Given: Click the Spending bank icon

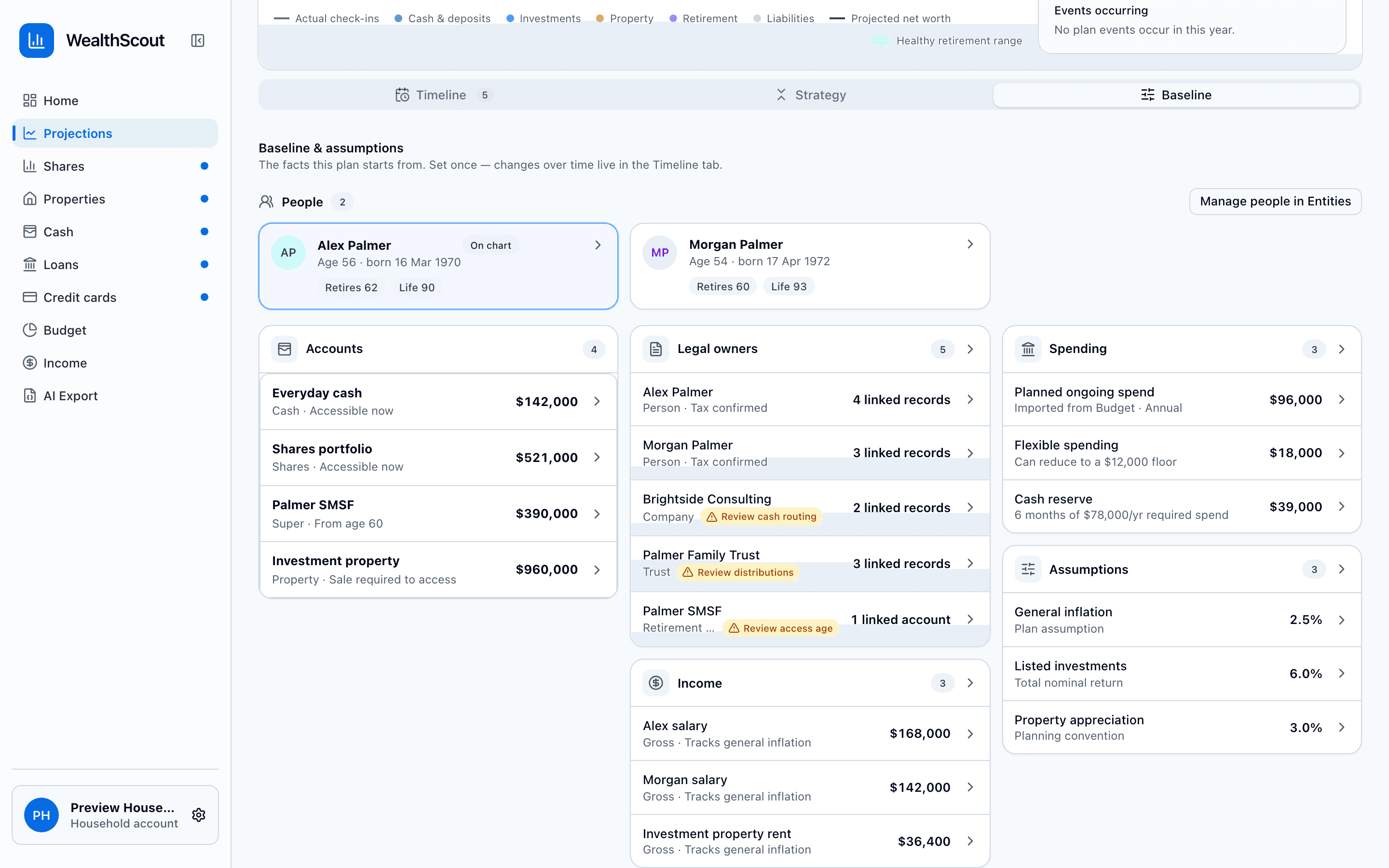Looking at the screenshot, I should click(x=1028, y=349).
